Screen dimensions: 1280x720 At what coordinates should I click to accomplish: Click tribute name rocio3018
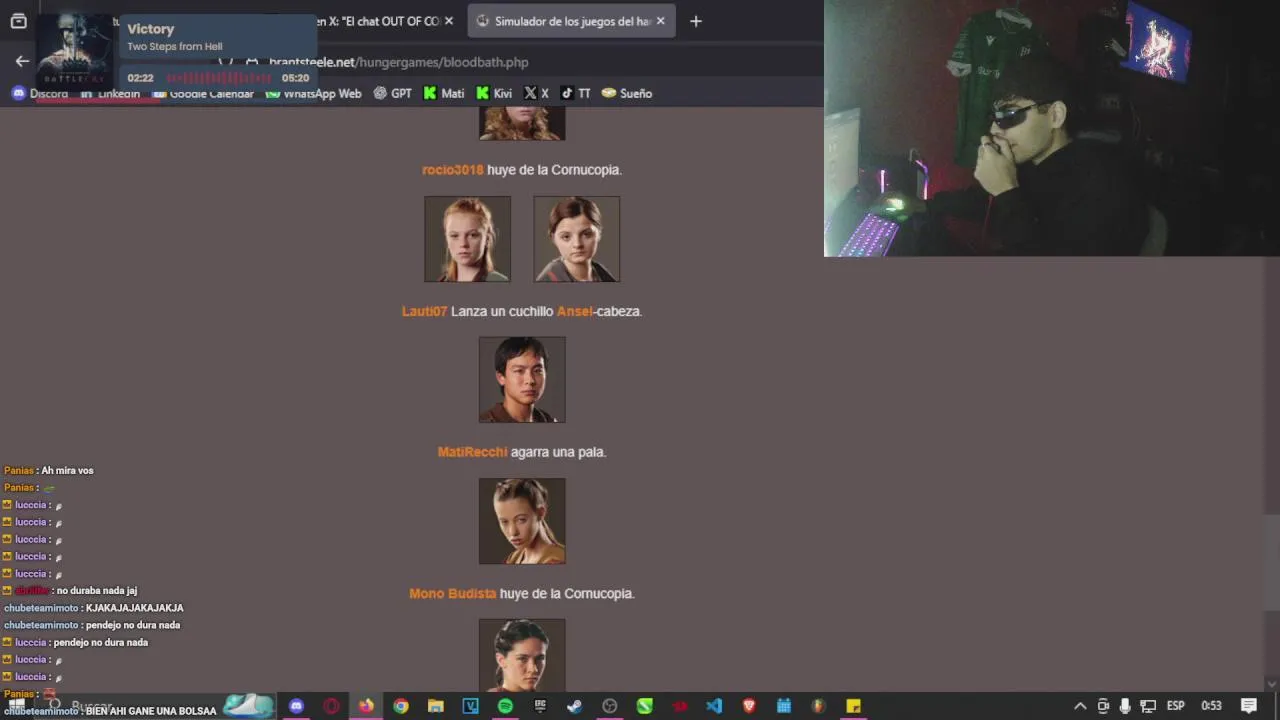tap(452, 170)
